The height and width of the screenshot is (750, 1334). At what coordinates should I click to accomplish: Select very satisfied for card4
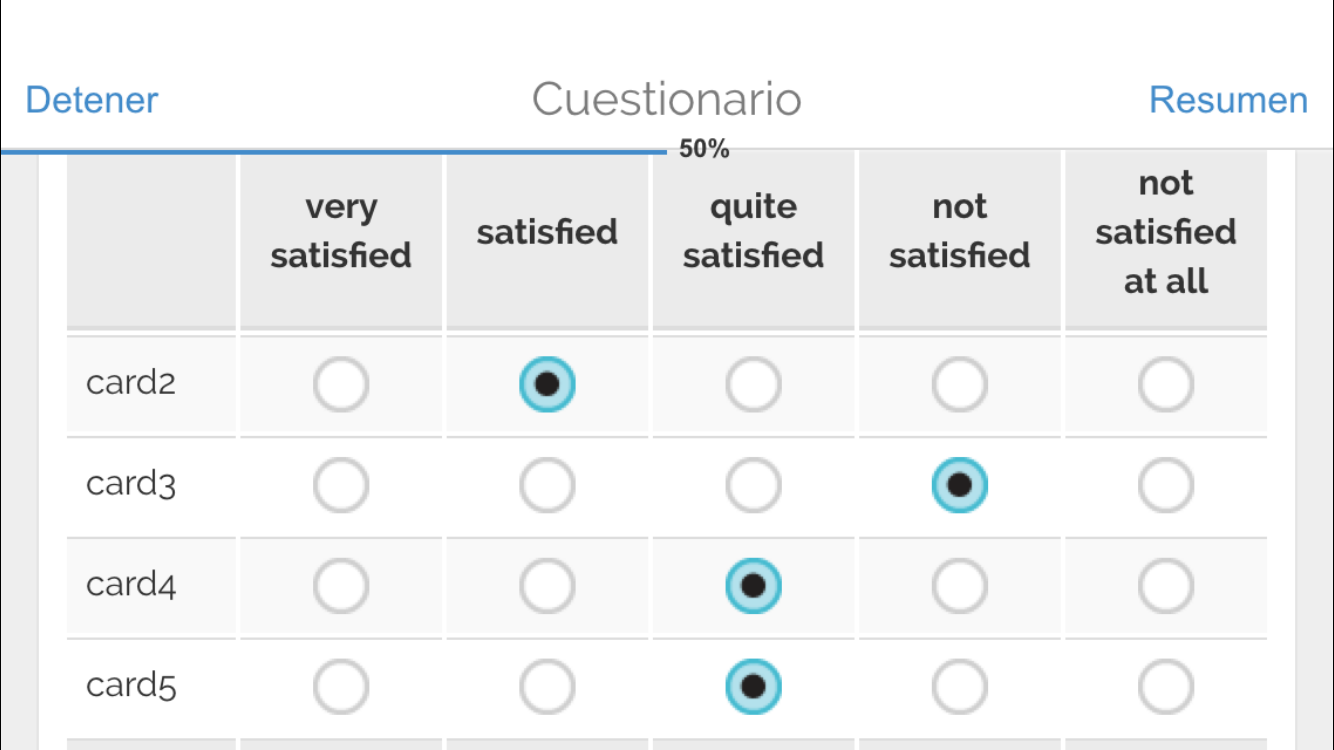(341, 585)
